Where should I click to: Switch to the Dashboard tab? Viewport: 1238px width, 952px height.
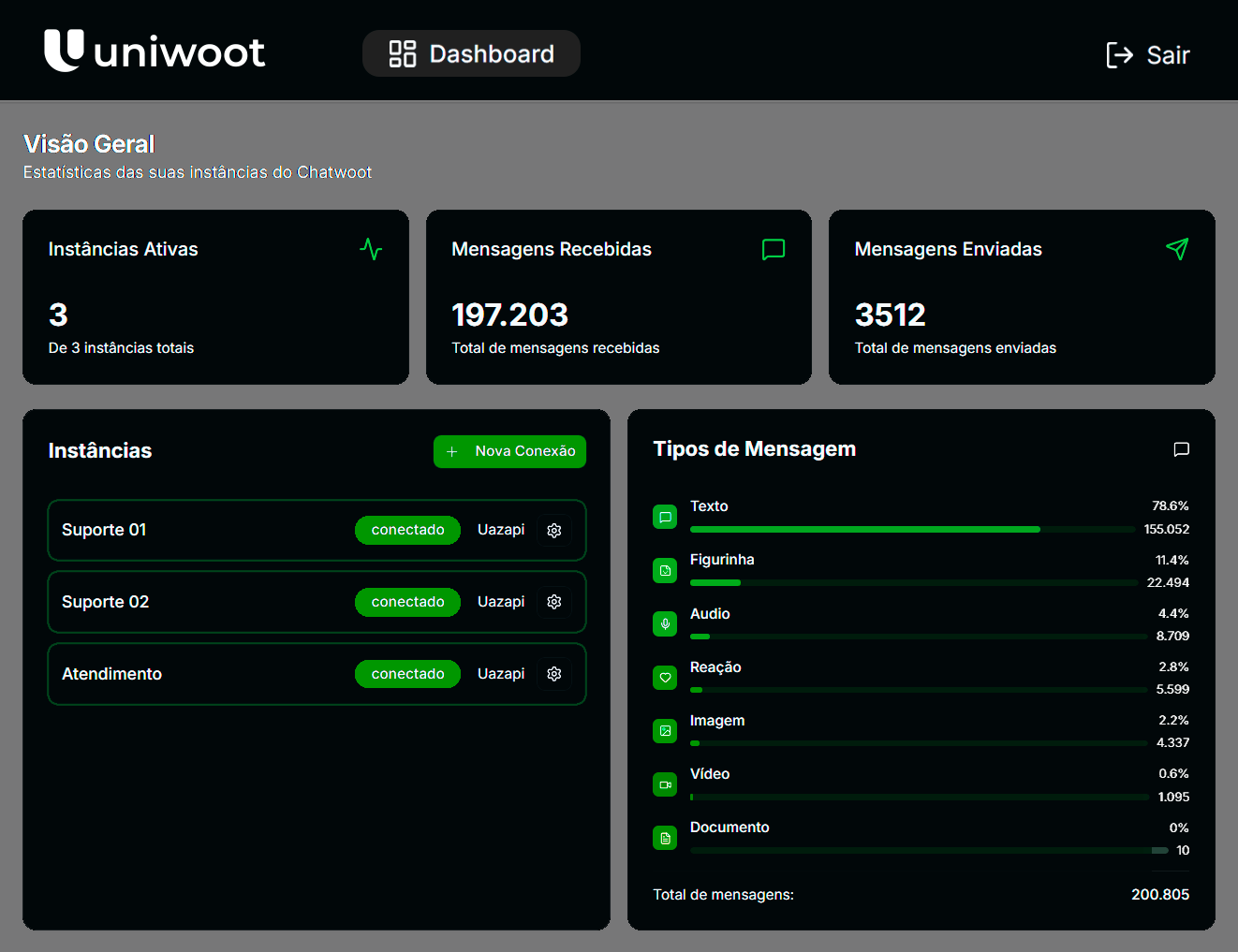click(471, 53)
